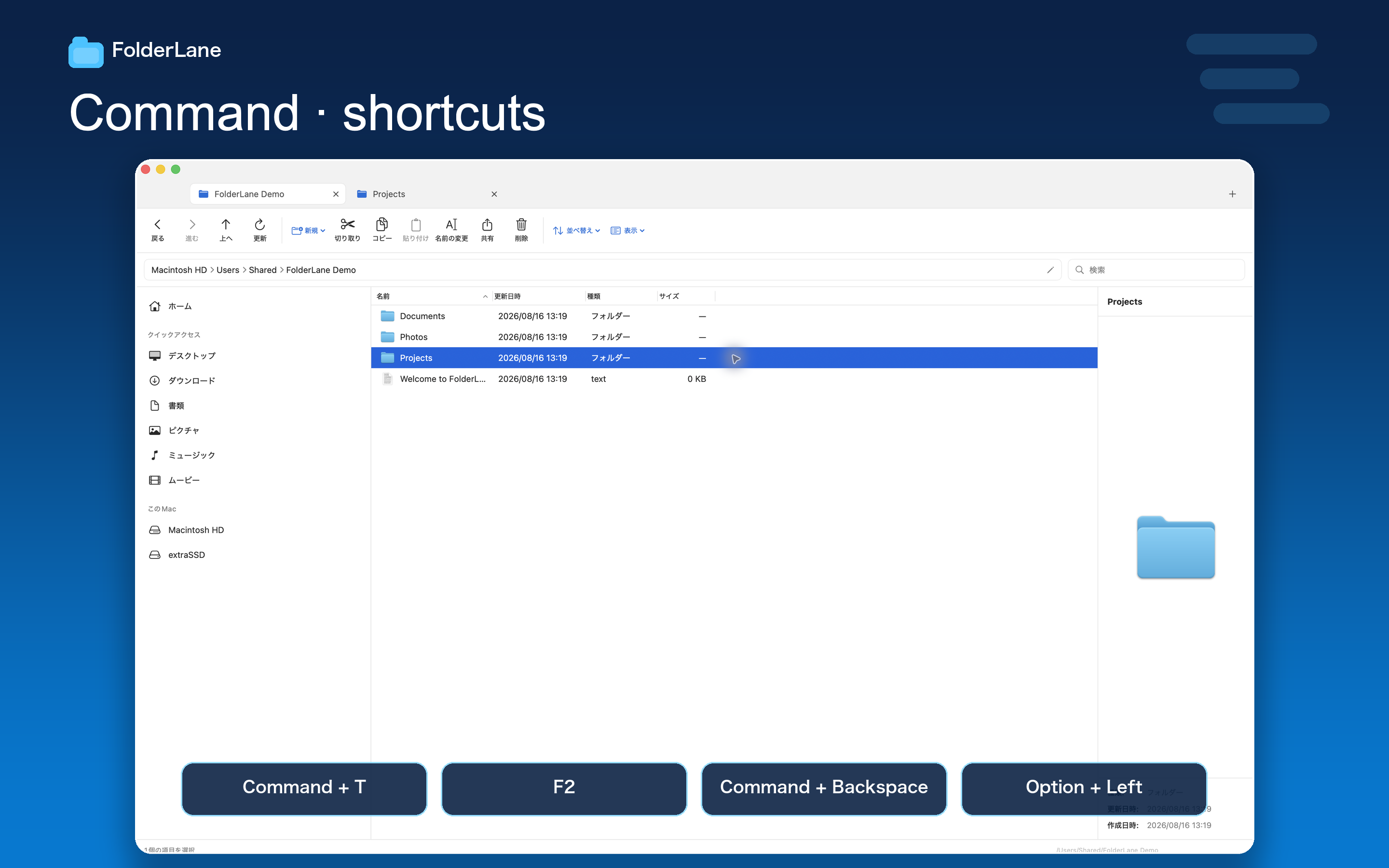The image size is (1389, 868).
Task: Click Shared in the breadcrumb path
Action: point(263,270)
